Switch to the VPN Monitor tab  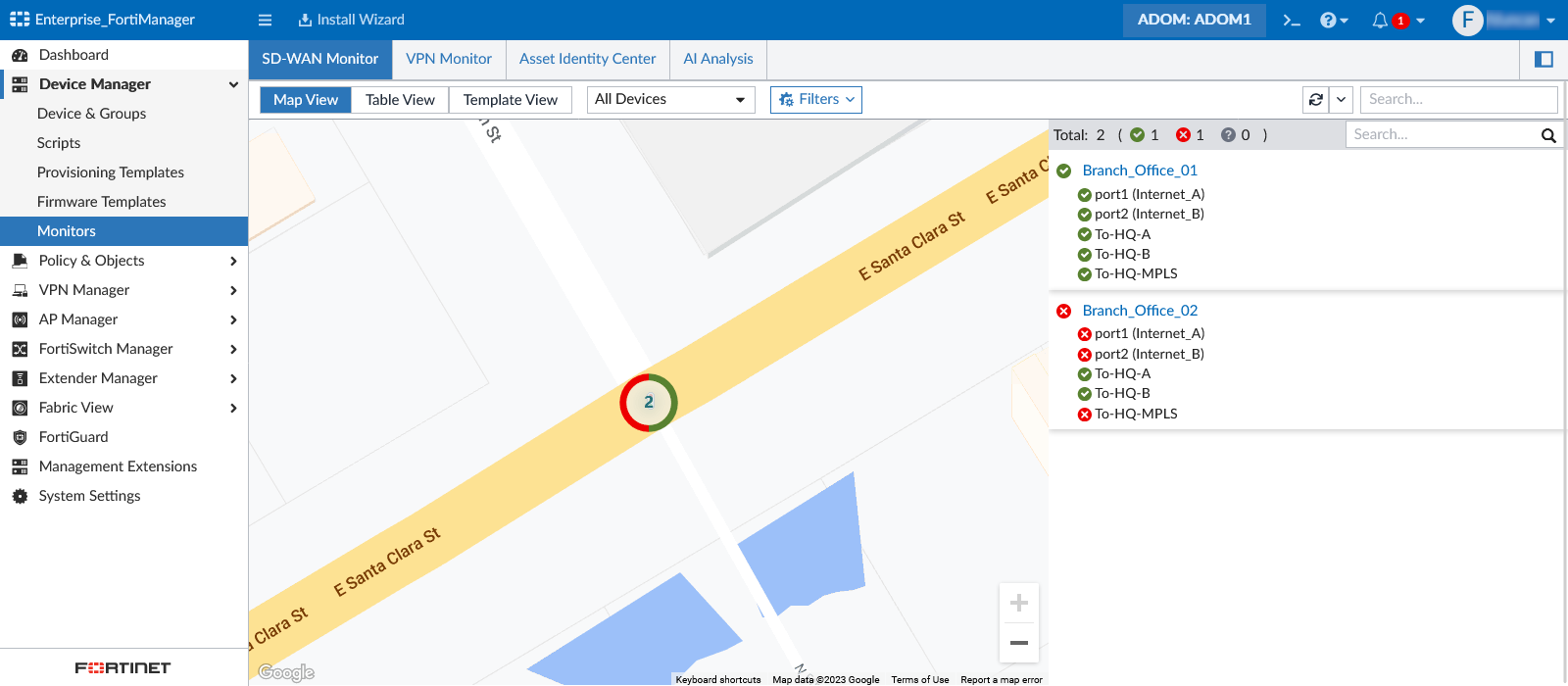pos(449,59)
